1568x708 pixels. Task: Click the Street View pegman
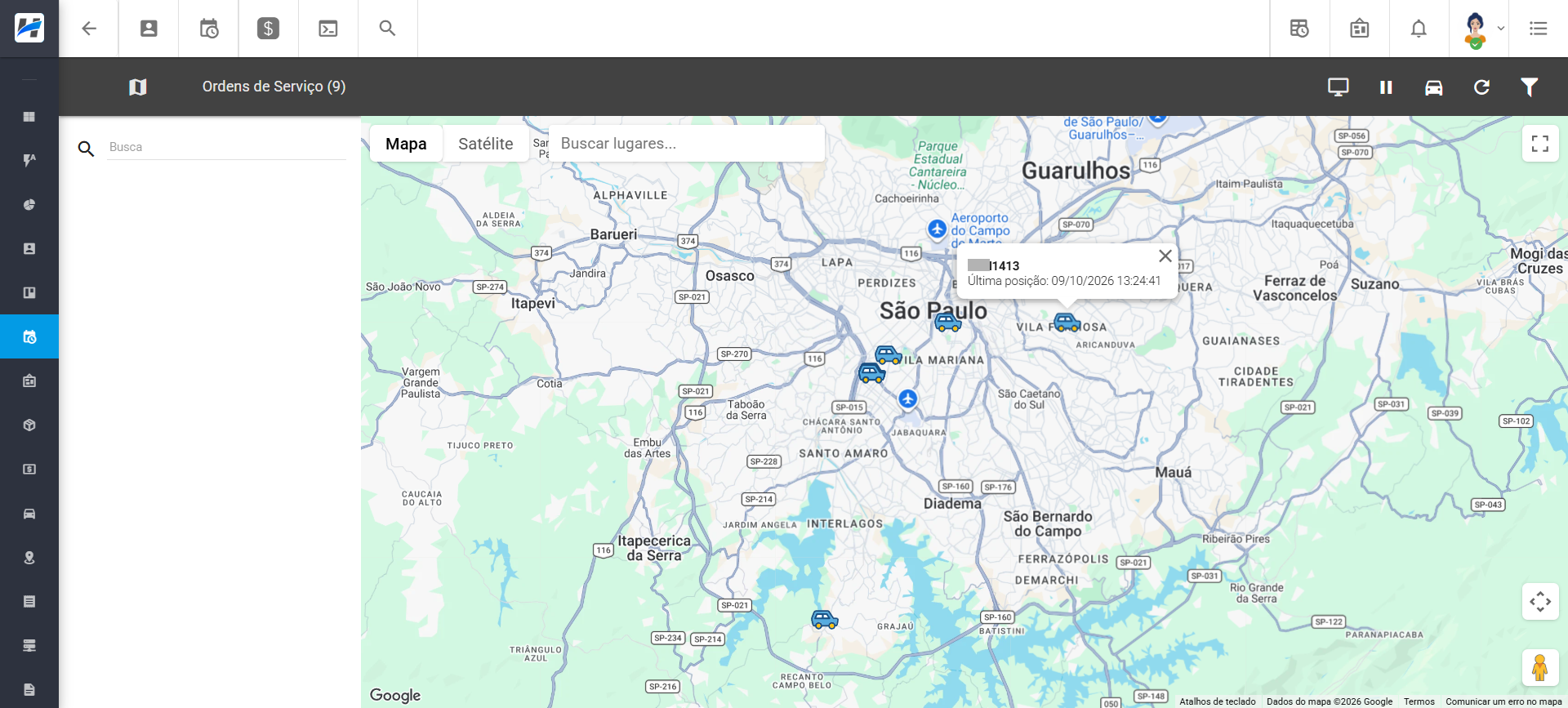(x=1540, y=668)
